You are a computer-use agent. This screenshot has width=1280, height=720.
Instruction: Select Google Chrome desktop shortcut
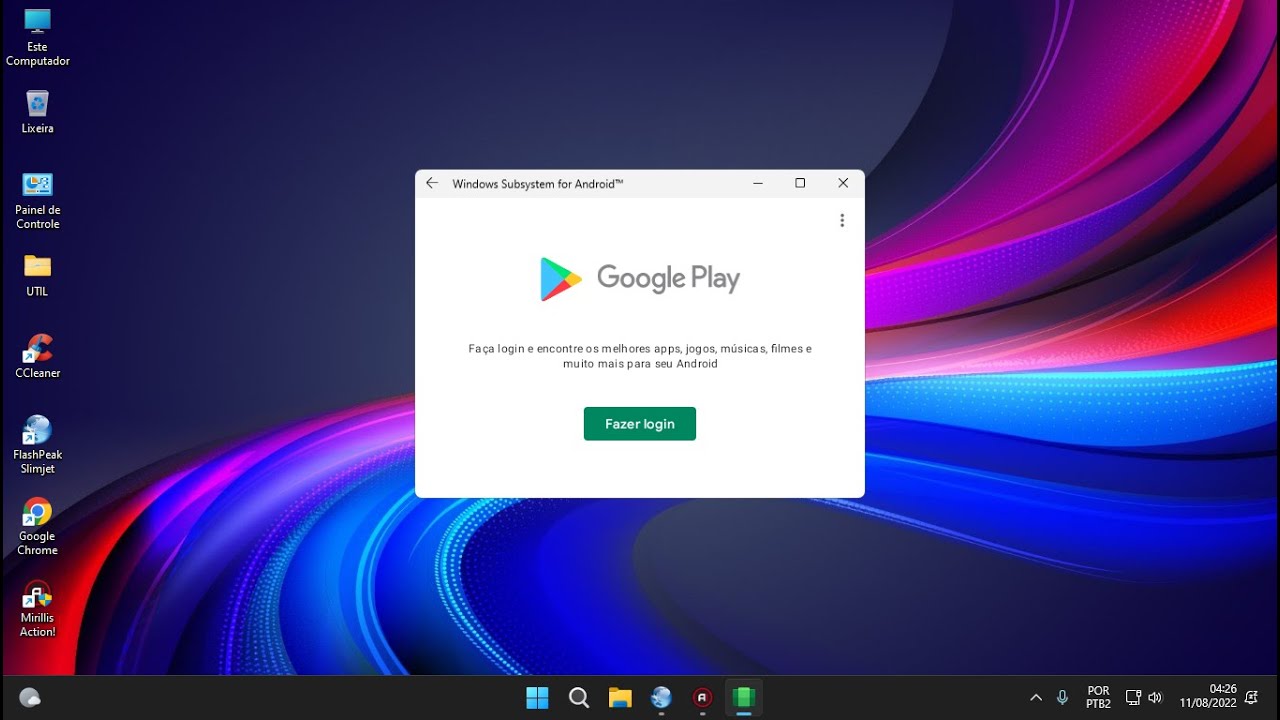38,527
